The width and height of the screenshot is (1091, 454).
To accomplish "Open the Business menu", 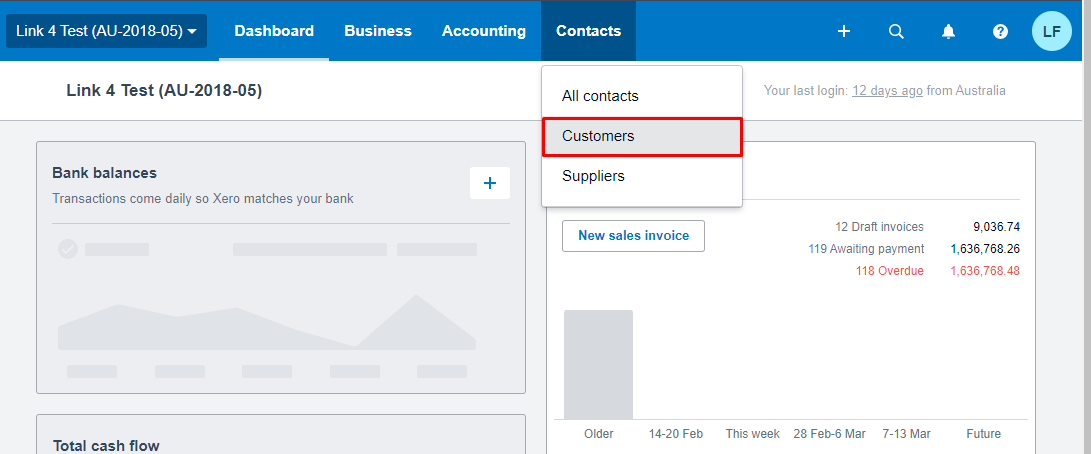I will [x=378, y=31].
